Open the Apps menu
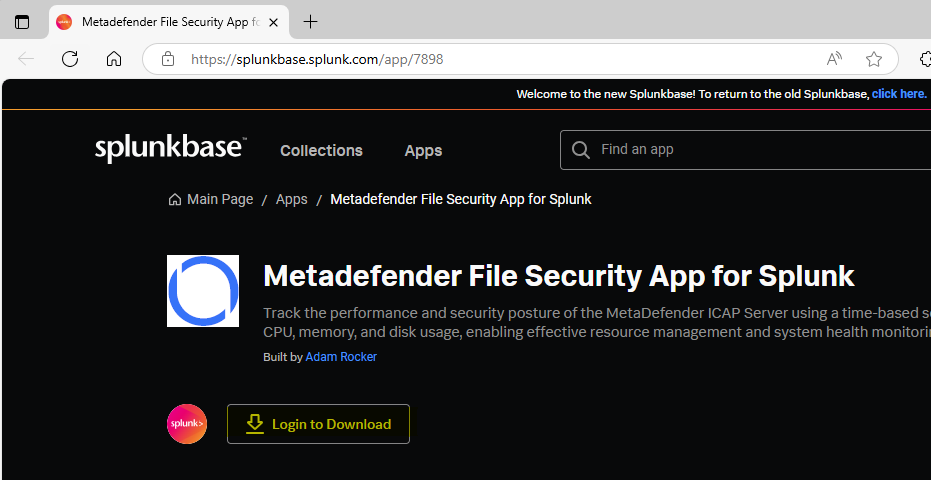This screenshot has width=931, height=480. coord(423,150)
